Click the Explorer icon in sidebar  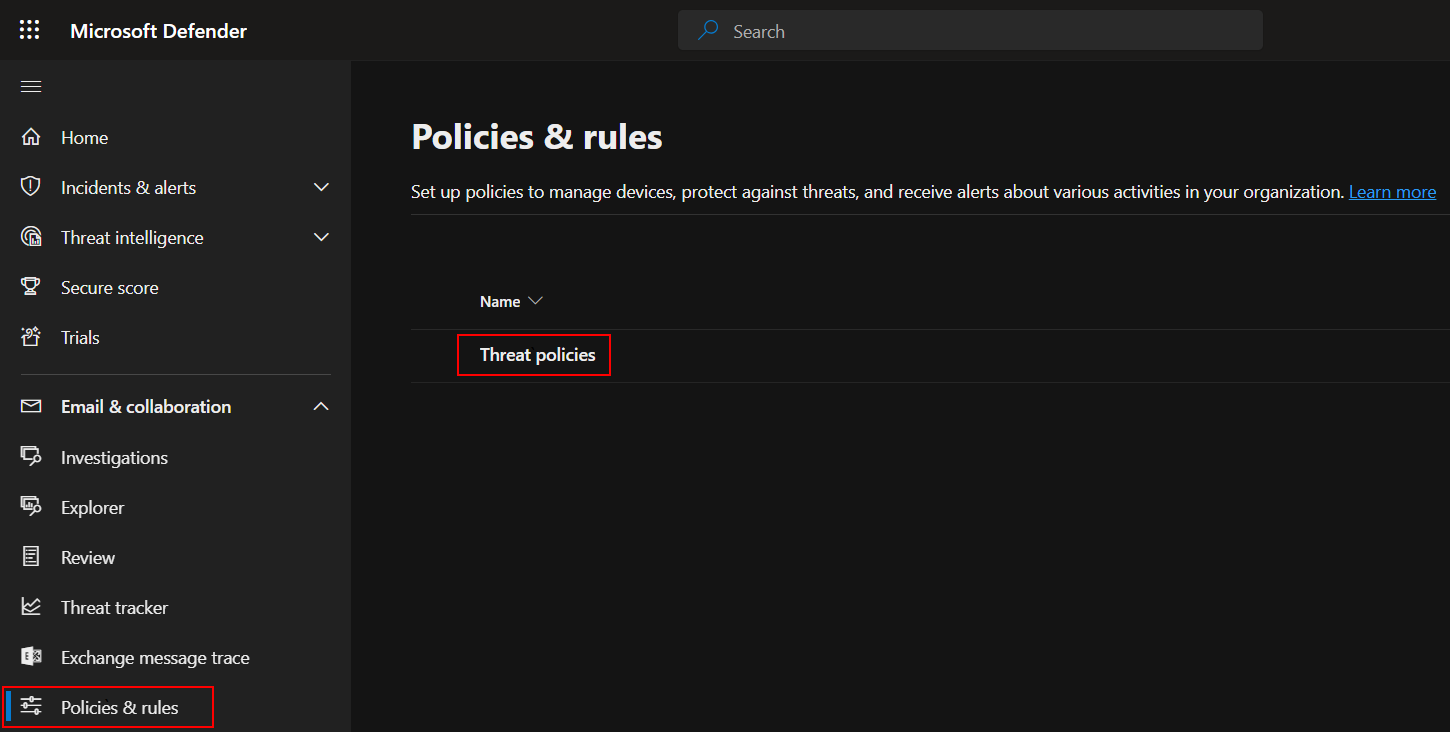(x=31, y=507)
